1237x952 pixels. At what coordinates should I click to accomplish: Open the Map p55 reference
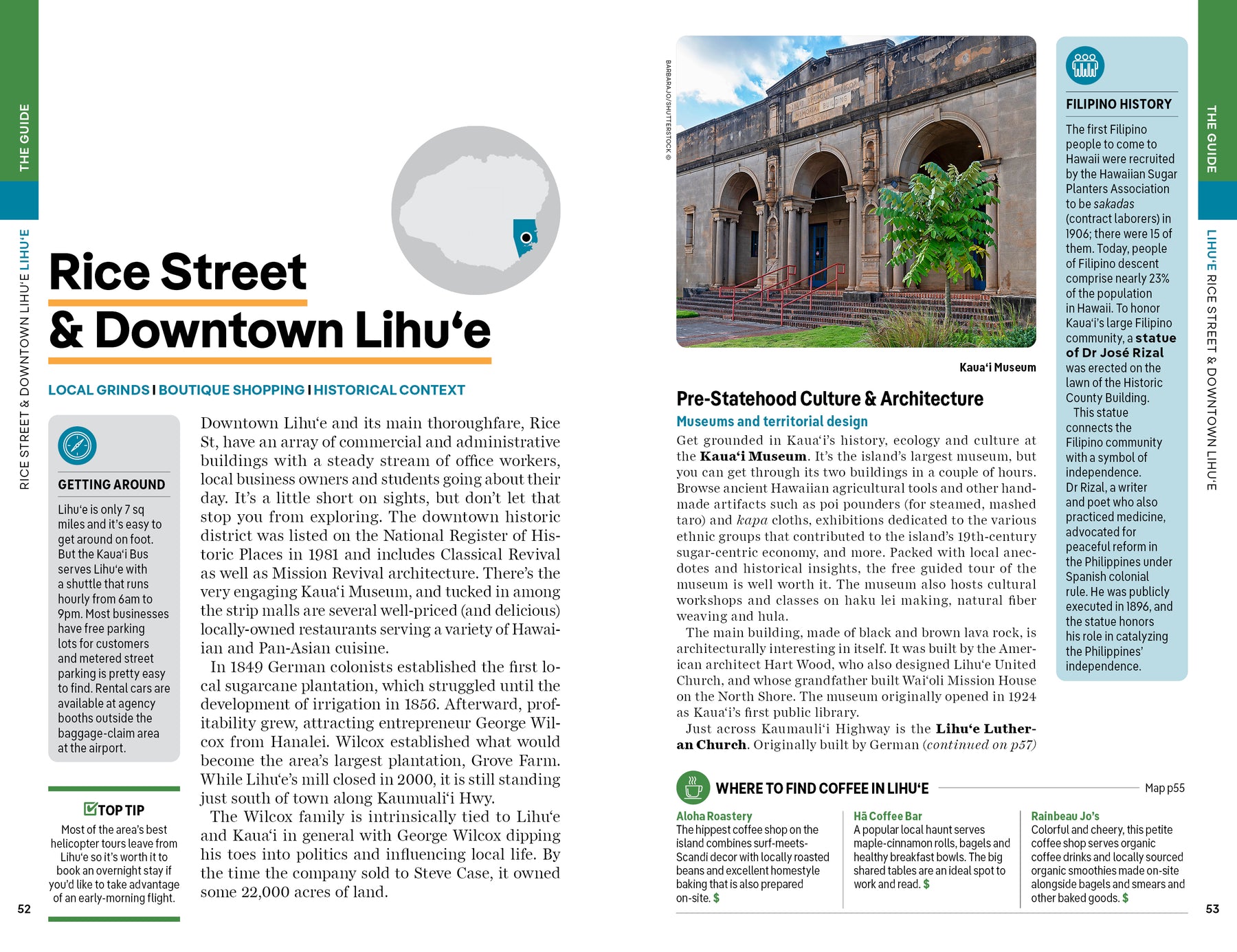click(1164, 788)
